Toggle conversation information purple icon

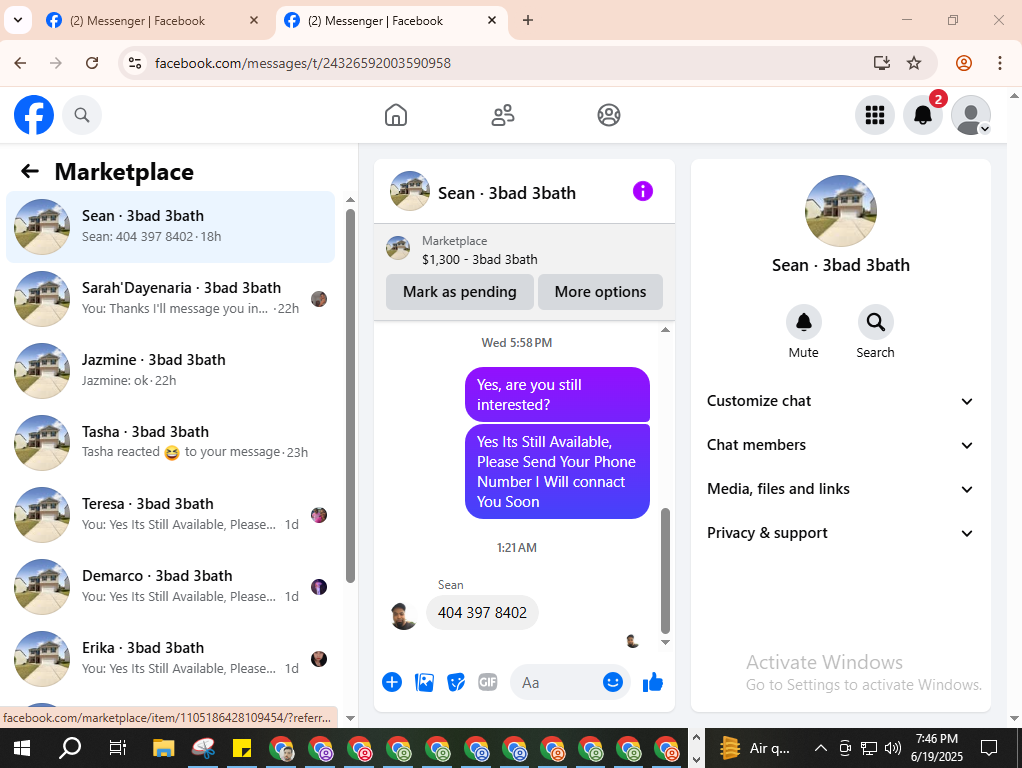point(643,191)
